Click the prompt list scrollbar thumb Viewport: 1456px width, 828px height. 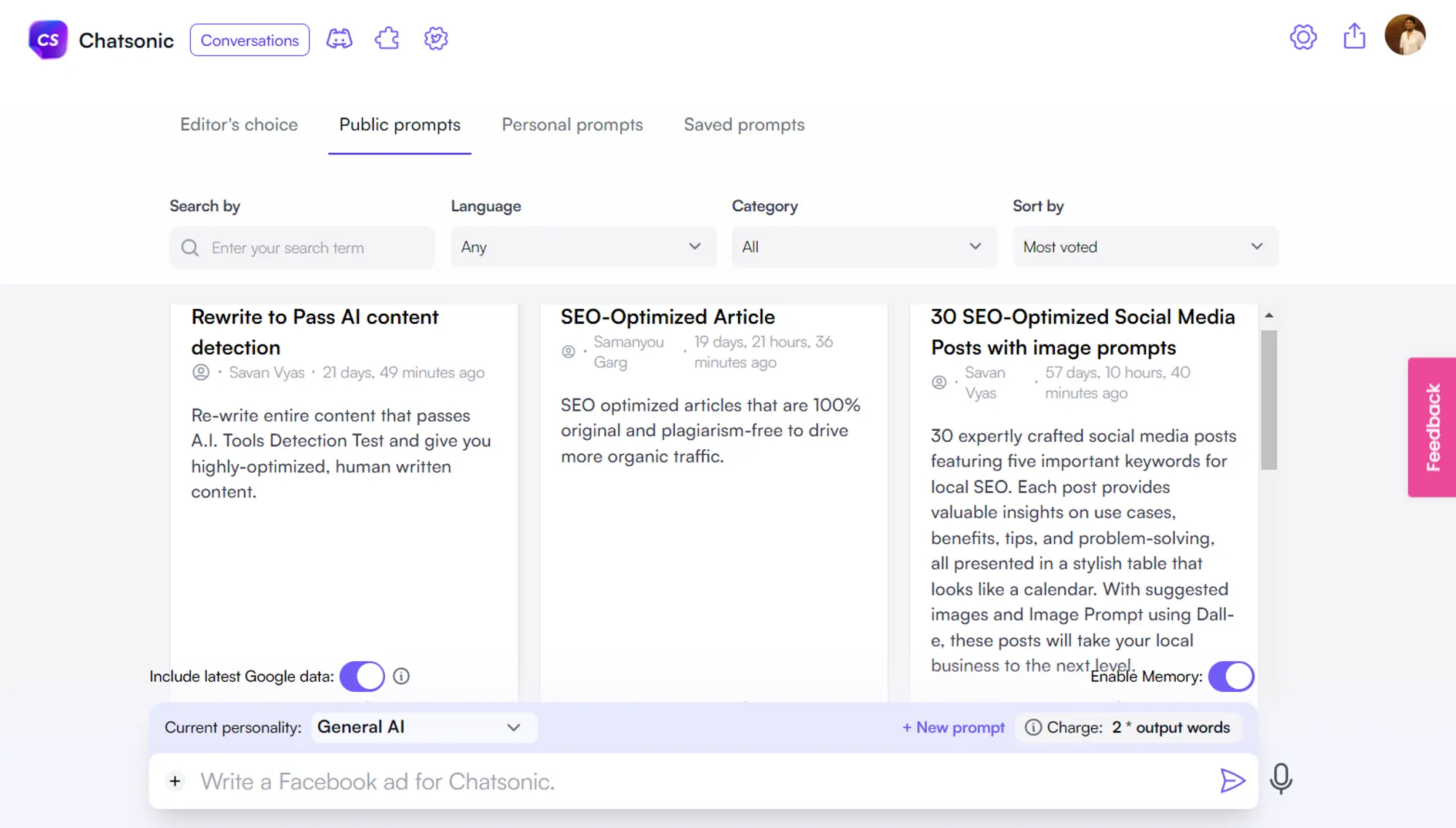click(1269, 400)
